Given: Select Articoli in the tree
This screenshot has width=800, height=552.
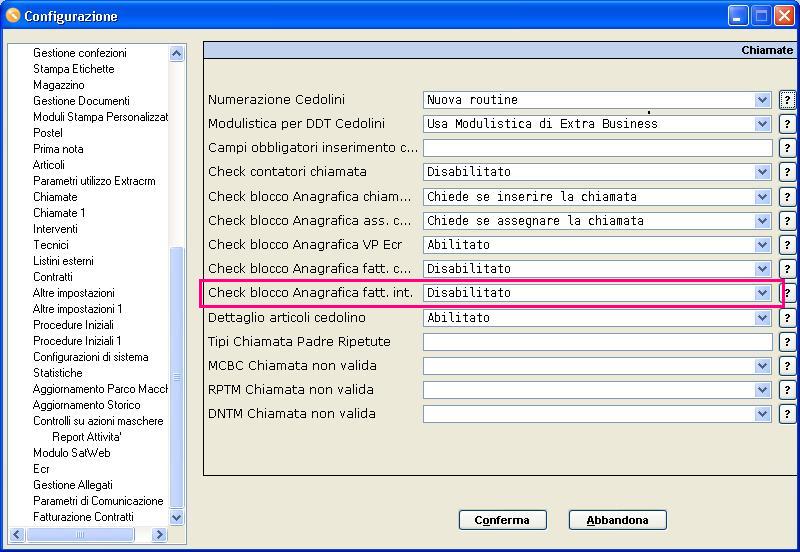Looking at the screenshot, I should click(x=48, y=165).
